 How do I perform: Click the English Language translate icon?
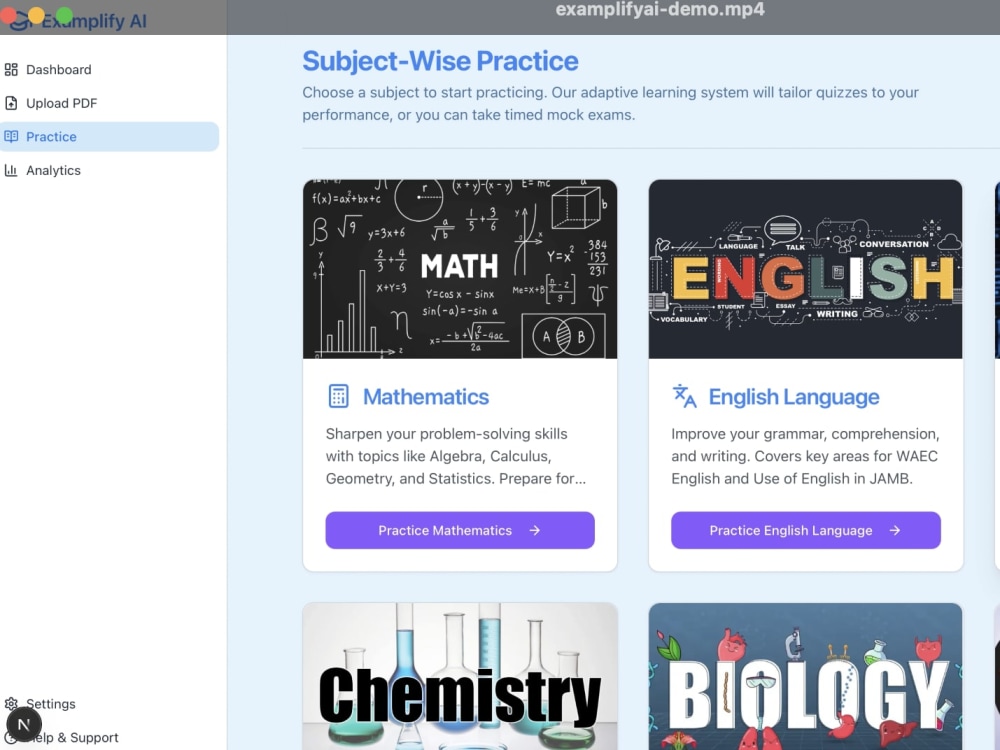pos(684,396)
